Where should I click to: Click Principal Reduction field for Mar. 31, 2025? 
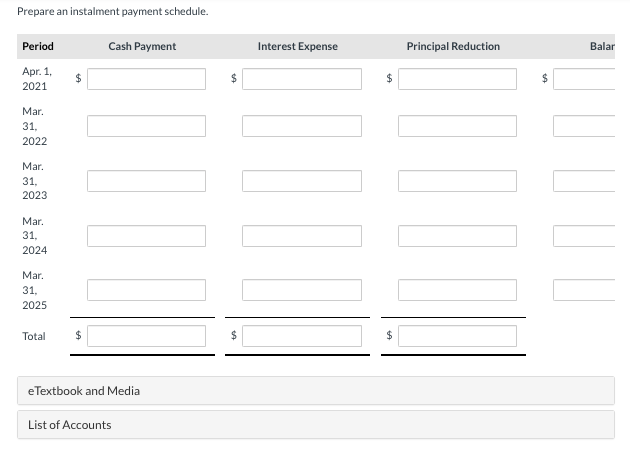coord(457,290)
